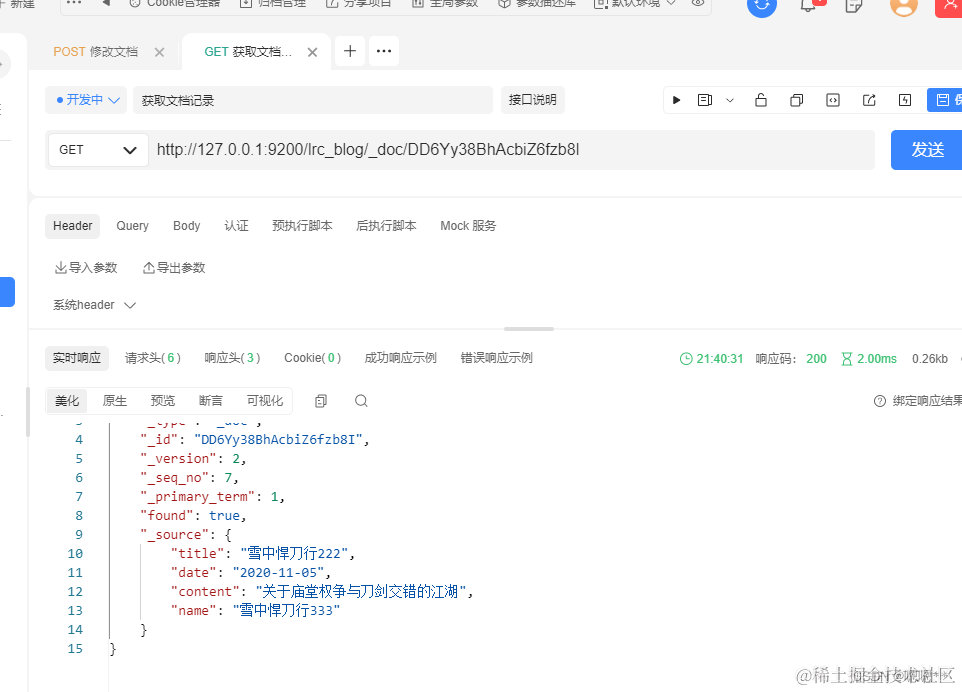The height and width of the screenshot is (692, 962).
Task: Click the blue sync refresh icon
Action: (761, 8)
